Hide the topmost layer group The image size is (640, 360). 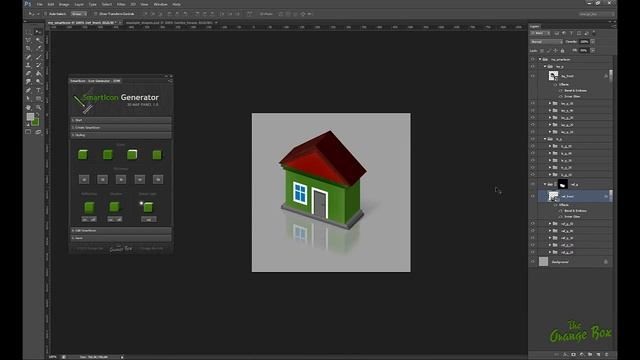coord(533,59)
